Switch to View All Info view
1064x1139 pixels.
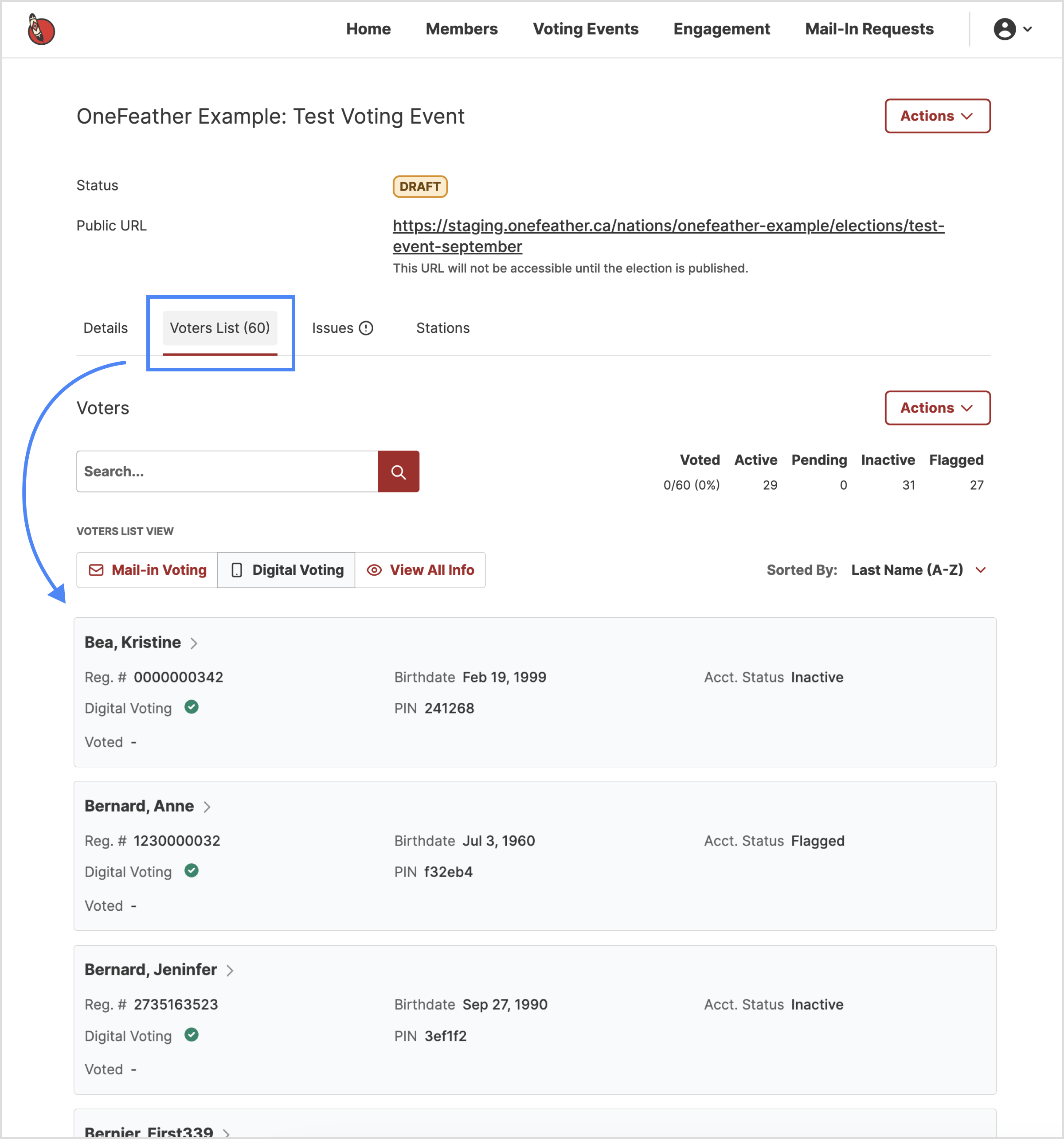420,570
